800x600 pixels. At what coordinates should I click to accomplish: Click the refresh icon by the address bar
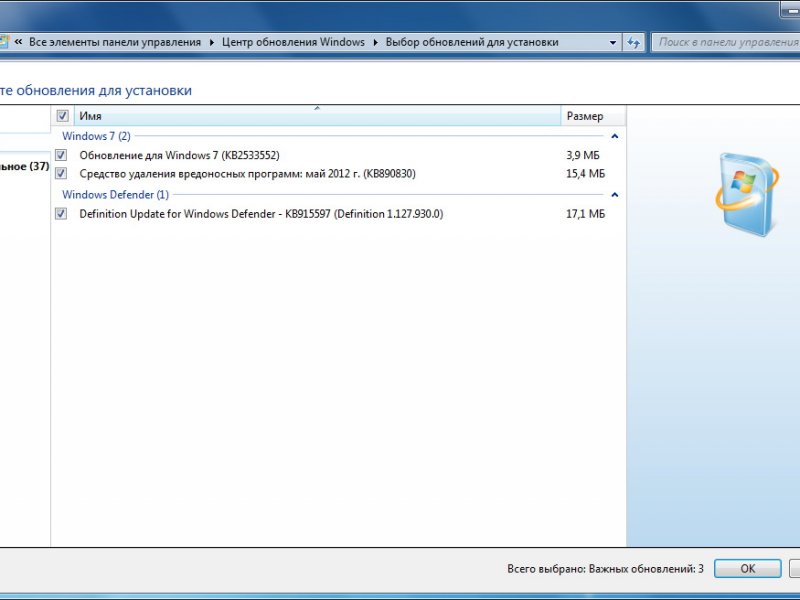(634, 42)
